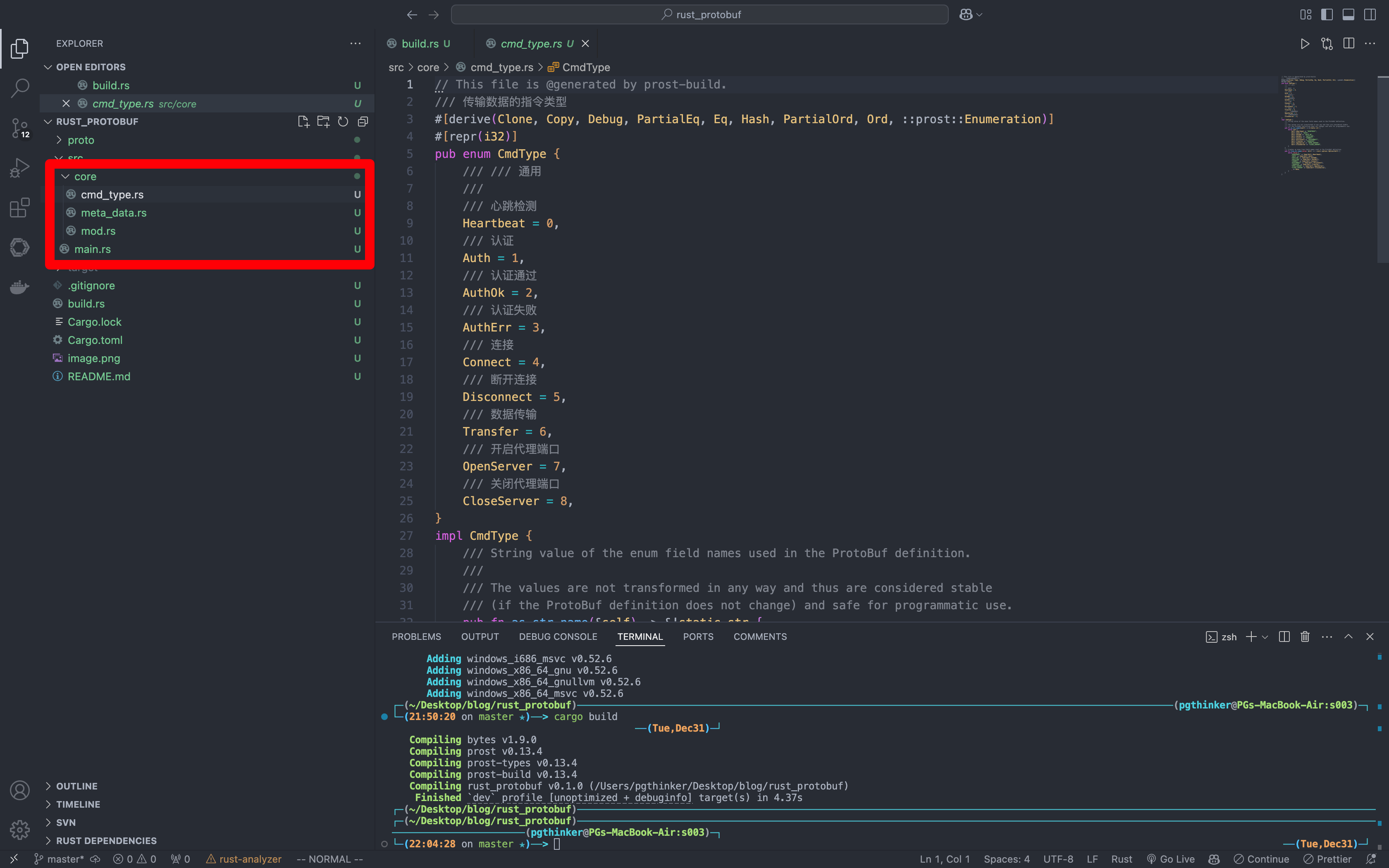The height and width of the screenshot is (868, 1389).
Task: Go back using navigation arrow
Action: (x=412, y=14)
